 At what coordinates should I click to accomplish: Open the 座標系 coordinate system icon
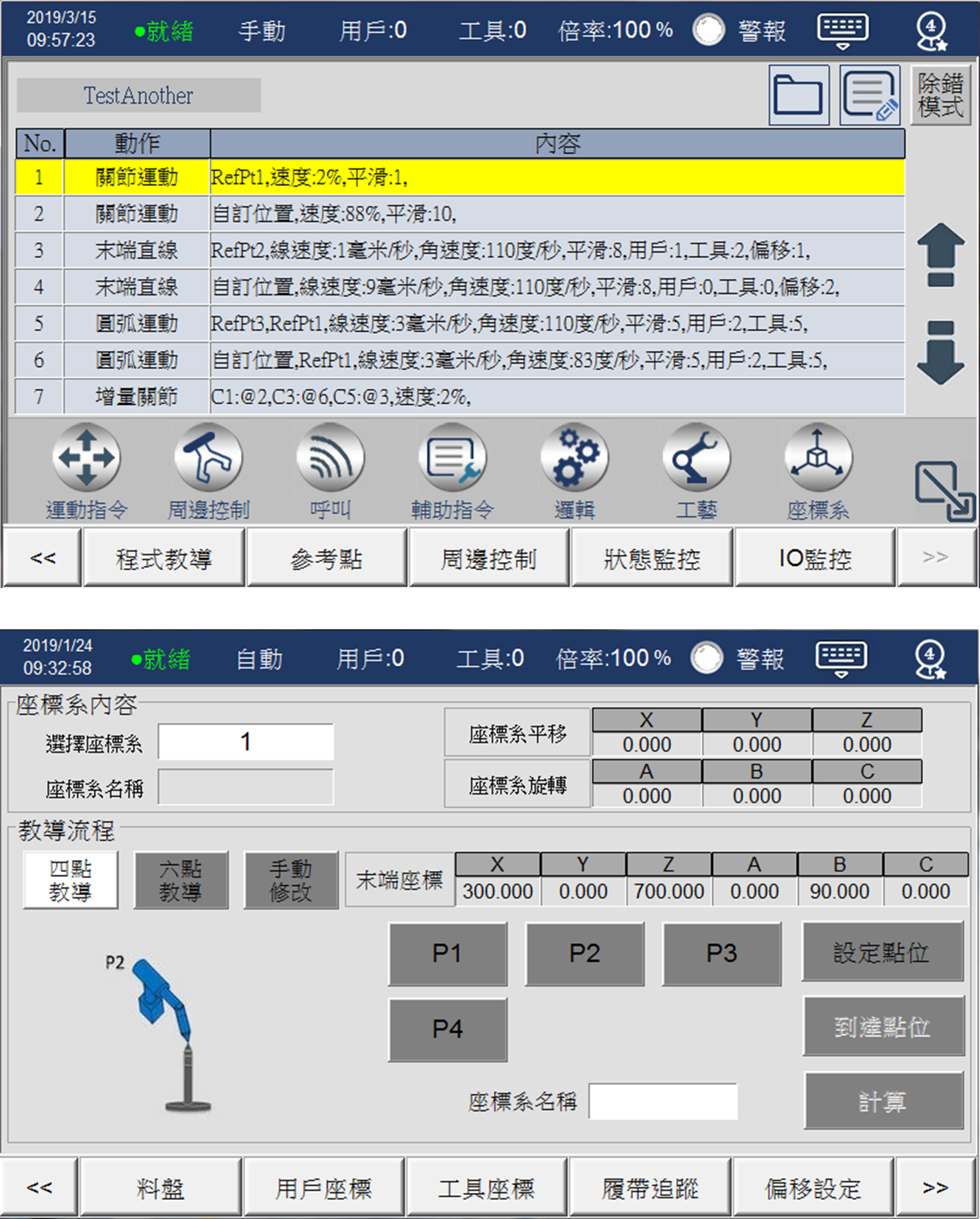point(818,459)
